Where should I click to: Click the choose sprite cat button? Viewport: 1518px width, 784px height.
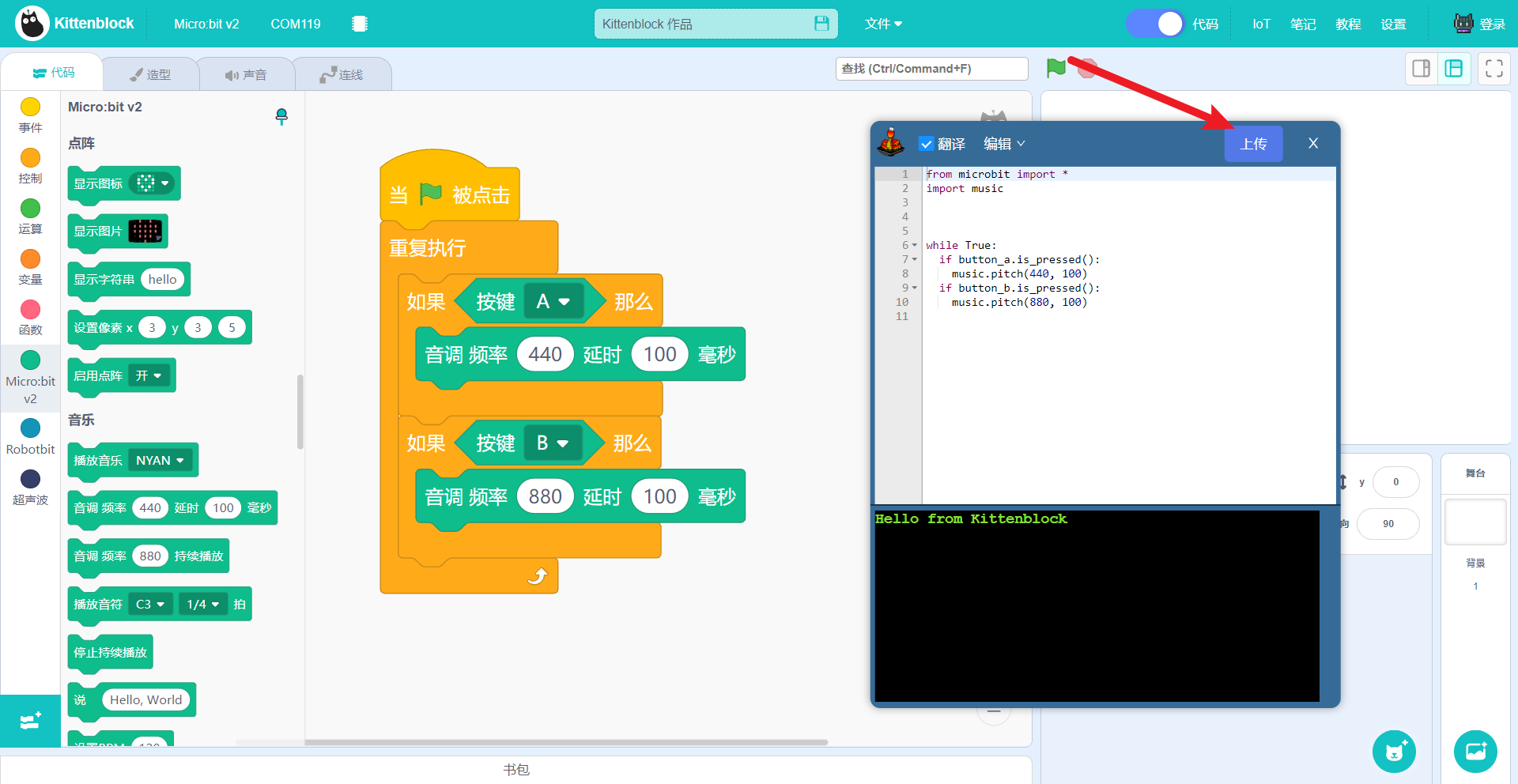pos(1394,752)
